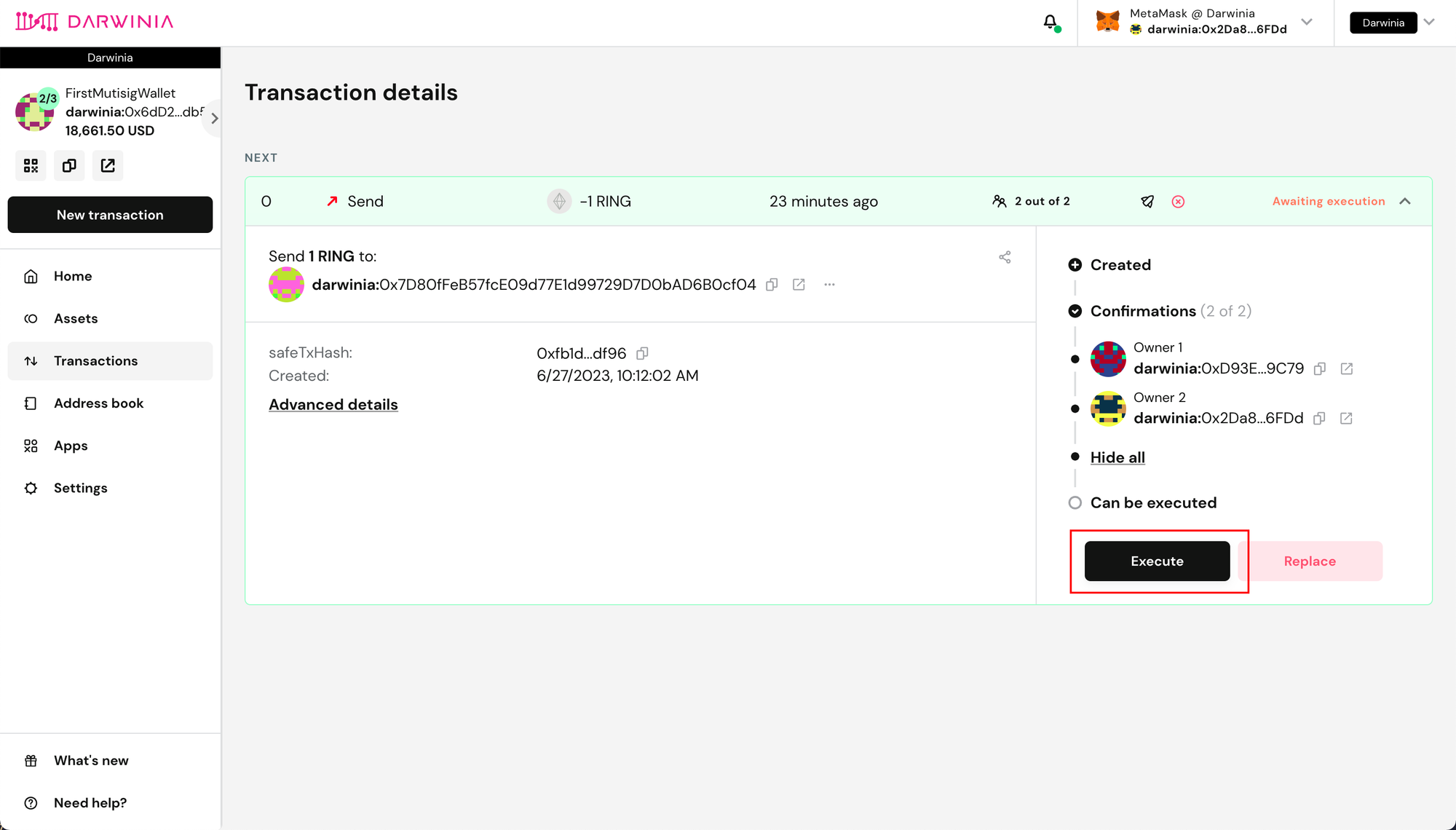Collapse the Send transaction row
This screenshot has height=830, width=1456.
point(1405,202)
